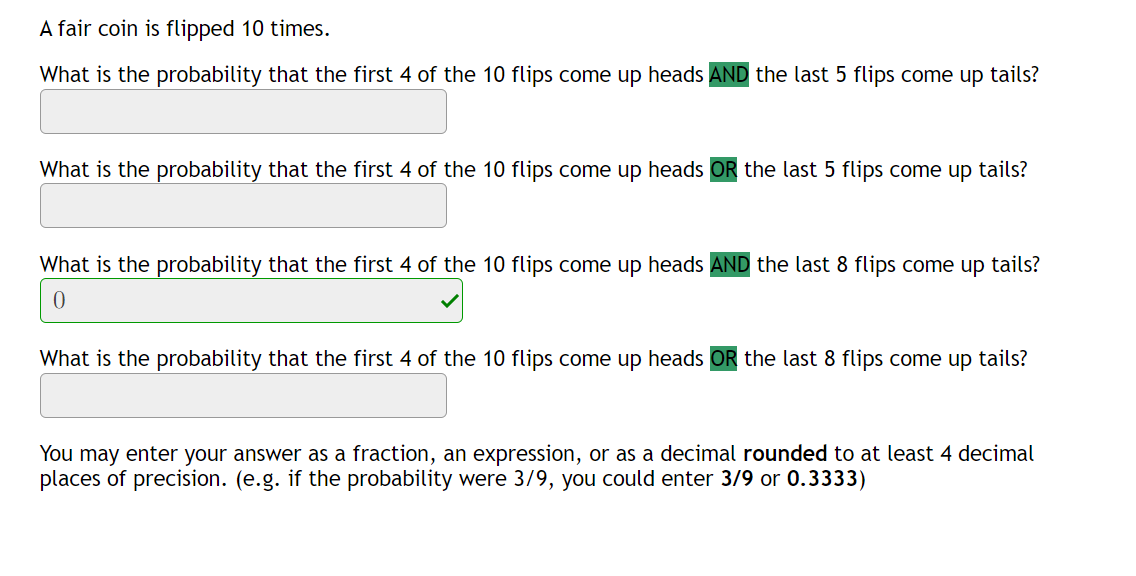Click the highlighted AND in the third question

(x=729, y=264)
